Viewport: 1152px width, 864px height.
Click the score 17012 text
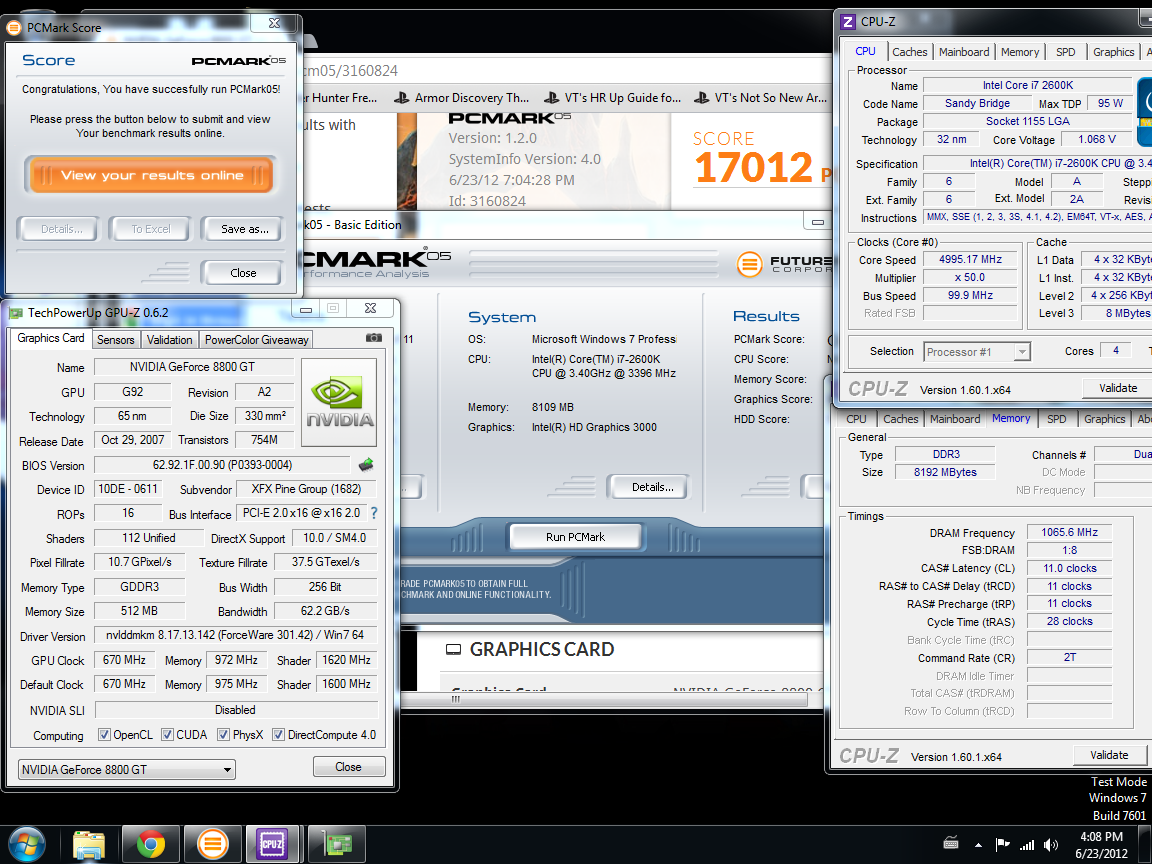tap(753, 167)
